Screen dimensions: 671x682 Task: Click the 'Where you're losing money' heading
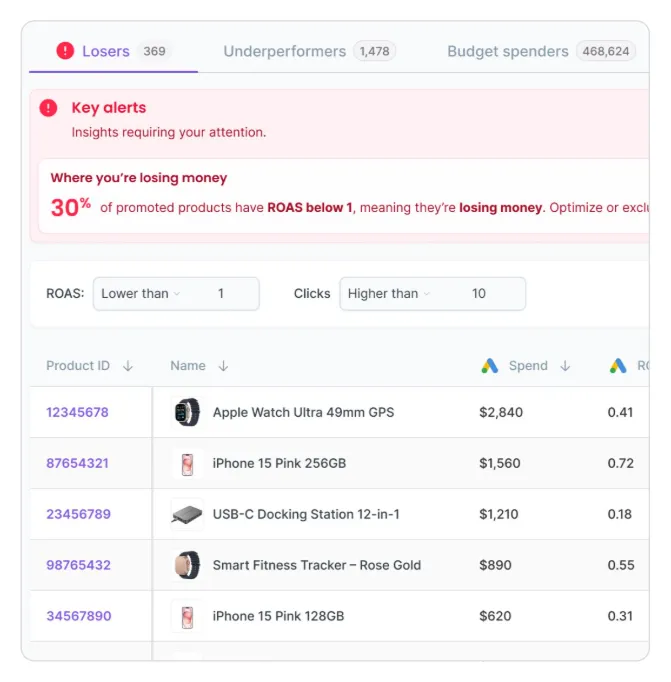(139, 178)
